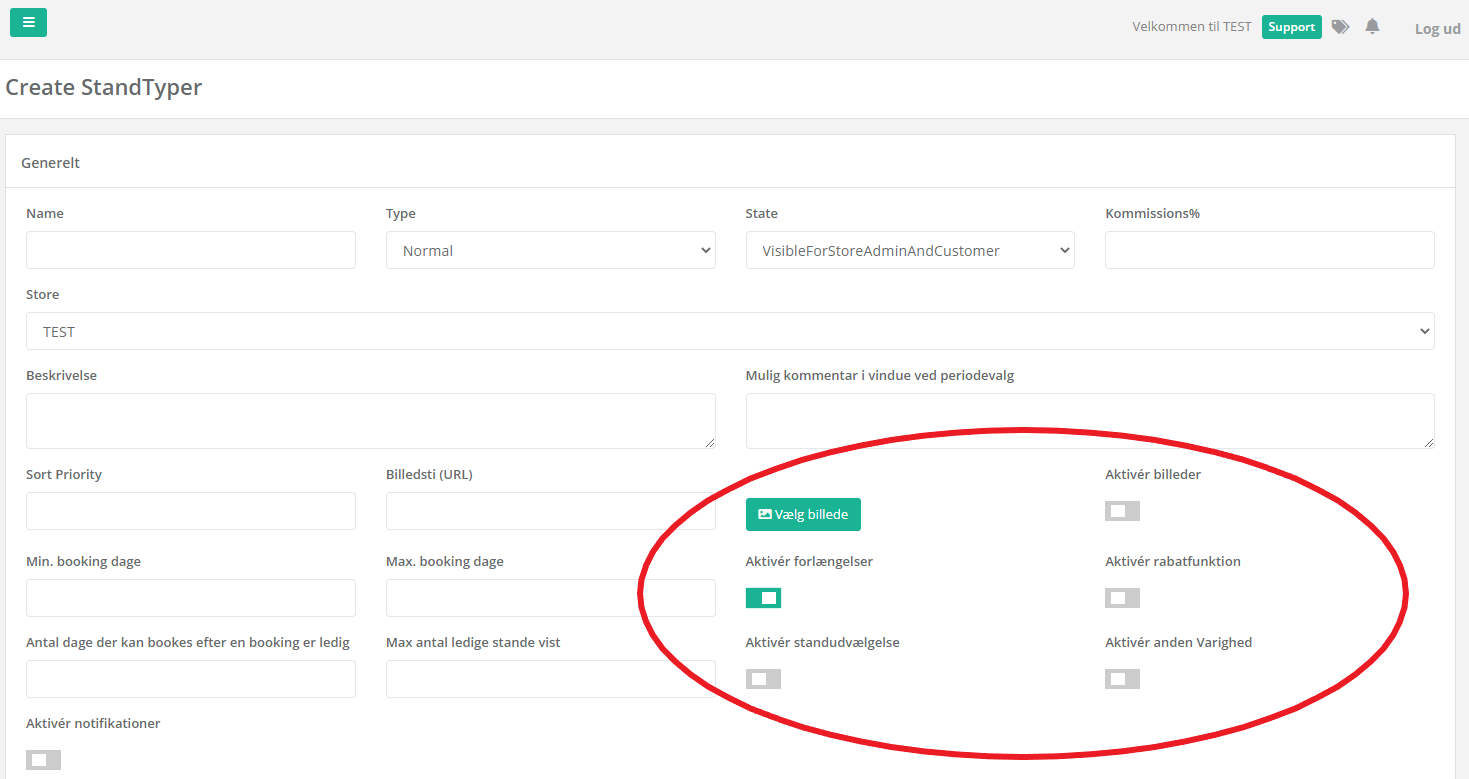Click the tags icon in header
1469x779 pixels.
tap(1340, 27)
